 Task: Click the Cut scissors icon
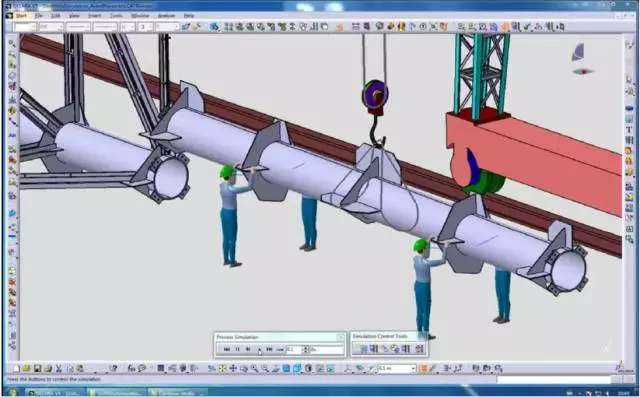tap(58, 369)
